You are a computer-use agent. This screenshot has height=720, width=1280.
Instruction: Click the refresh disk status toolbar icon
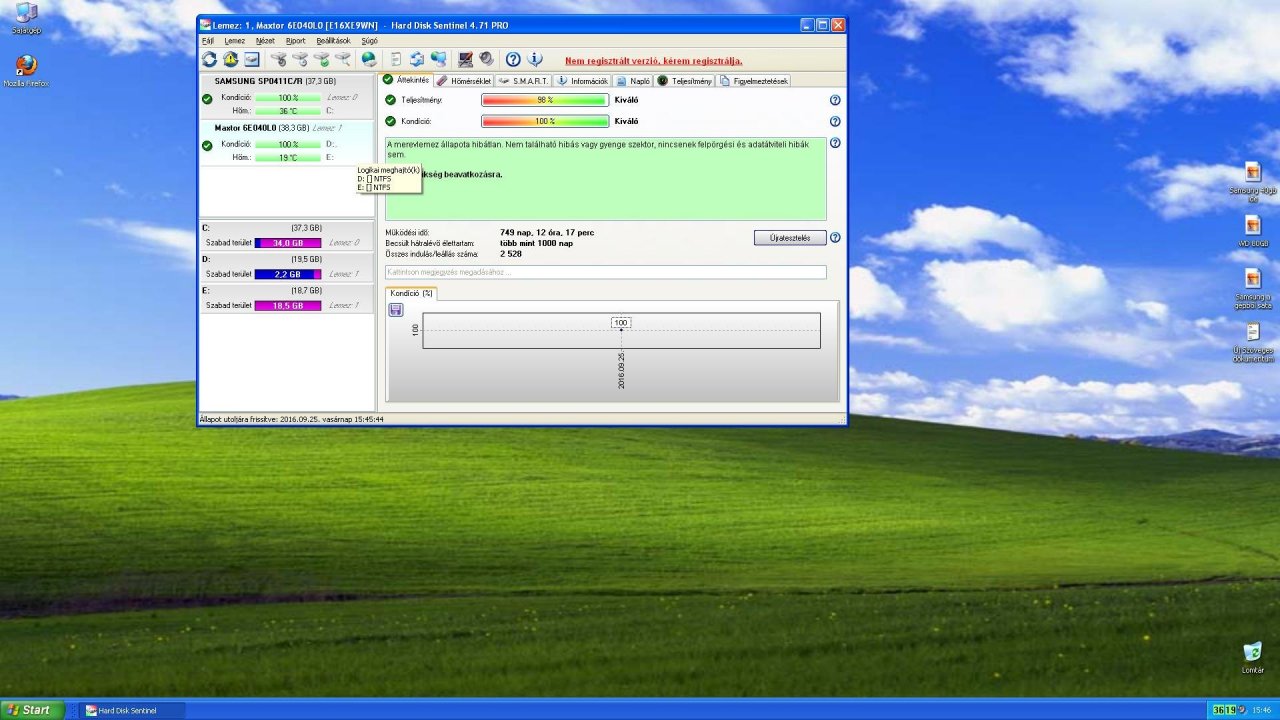(x=209, y=60)
